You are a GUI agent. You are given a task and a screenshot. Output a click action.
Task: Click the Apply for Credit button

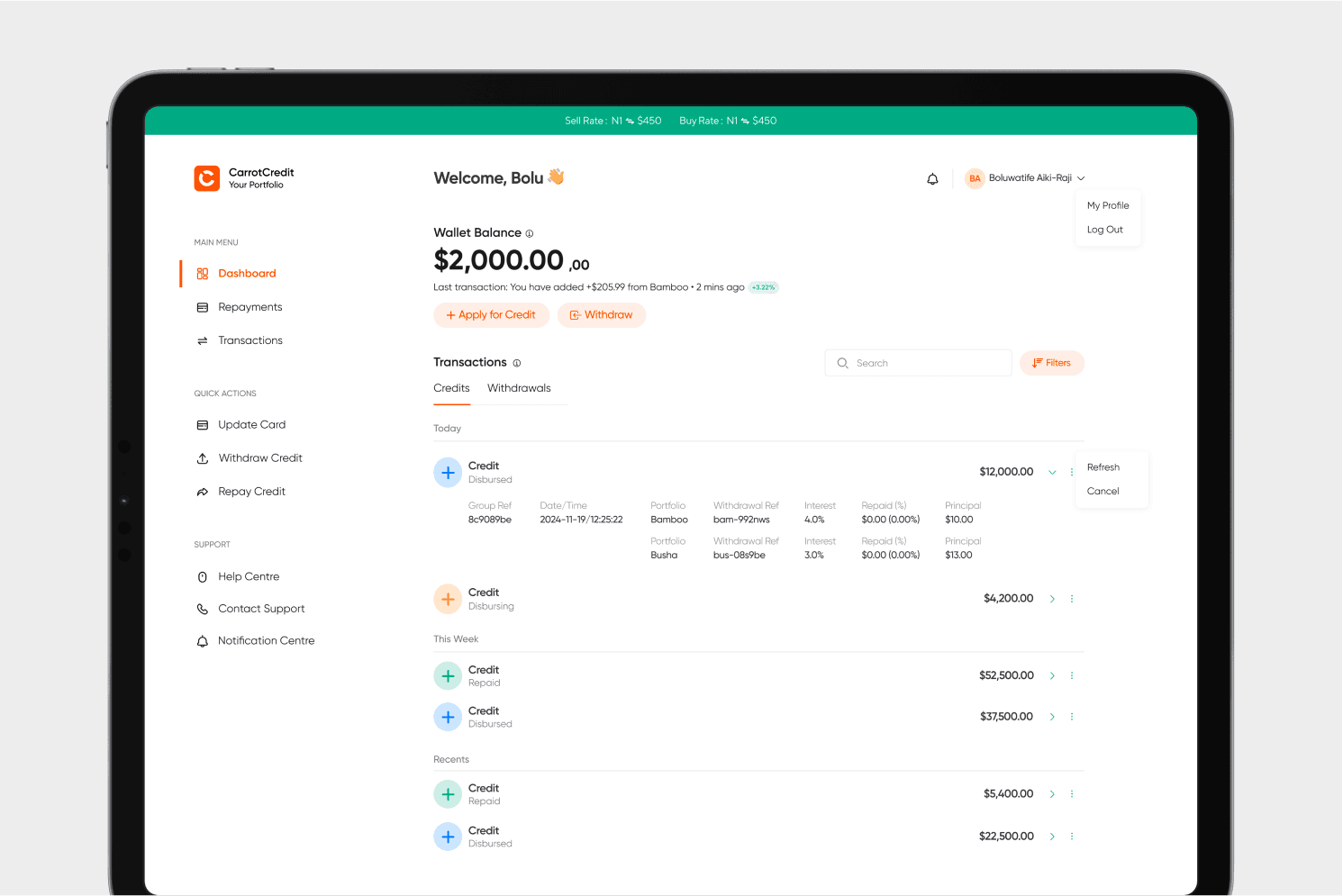click(491, 315)
